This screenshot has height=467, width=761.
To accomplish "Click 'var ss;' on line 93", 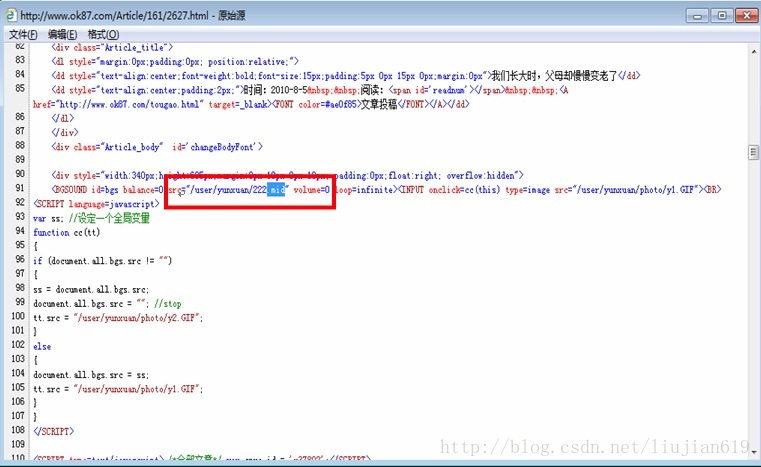I will 48,218.
